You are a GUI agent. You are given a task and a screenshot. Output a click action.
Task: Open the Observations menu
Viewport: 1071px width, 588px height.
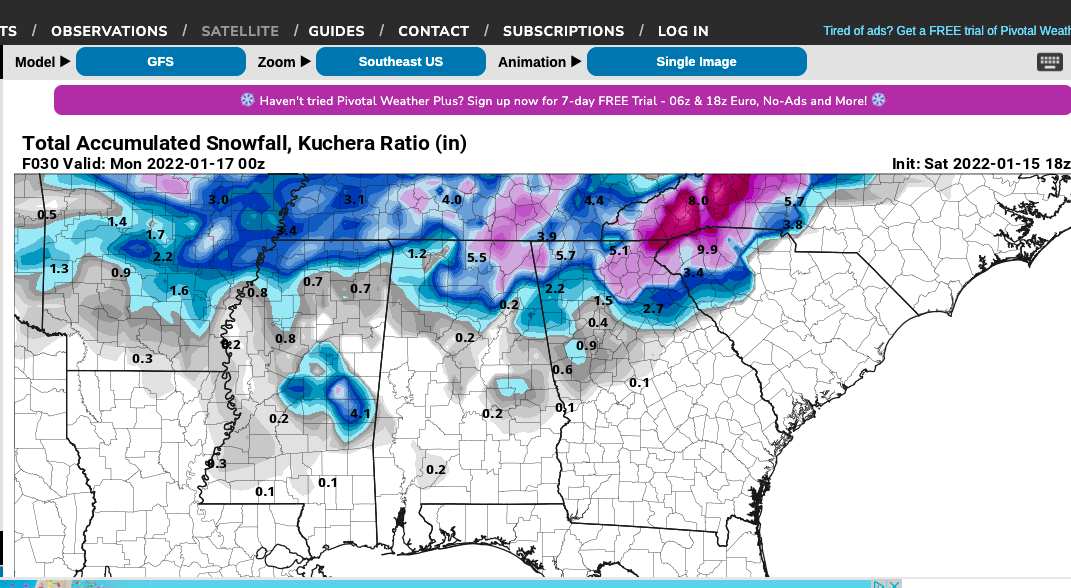tap(109, 31)
